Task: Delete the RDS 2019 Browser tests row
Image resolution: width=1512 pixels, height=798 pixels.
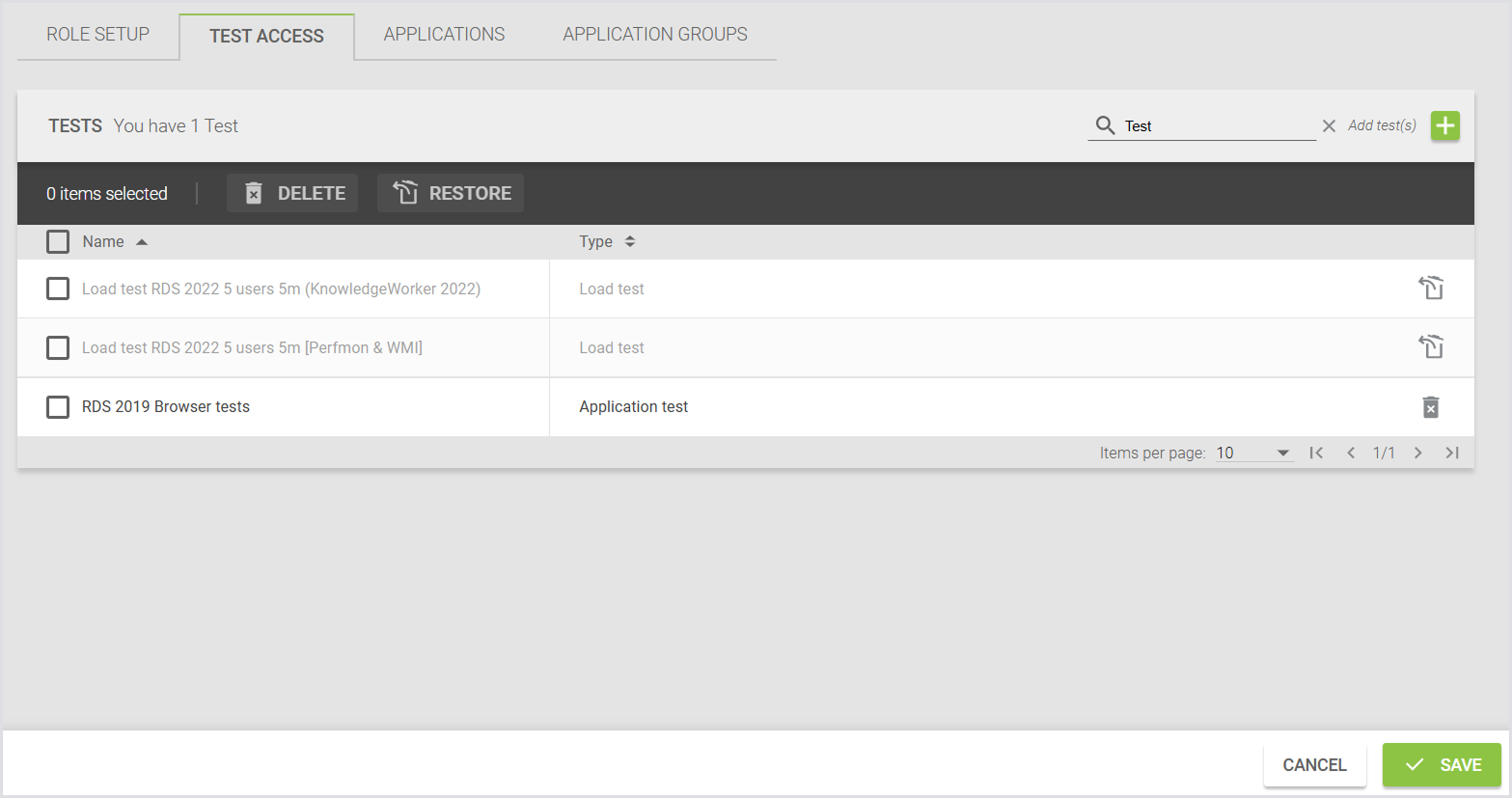Action: 1430,407
